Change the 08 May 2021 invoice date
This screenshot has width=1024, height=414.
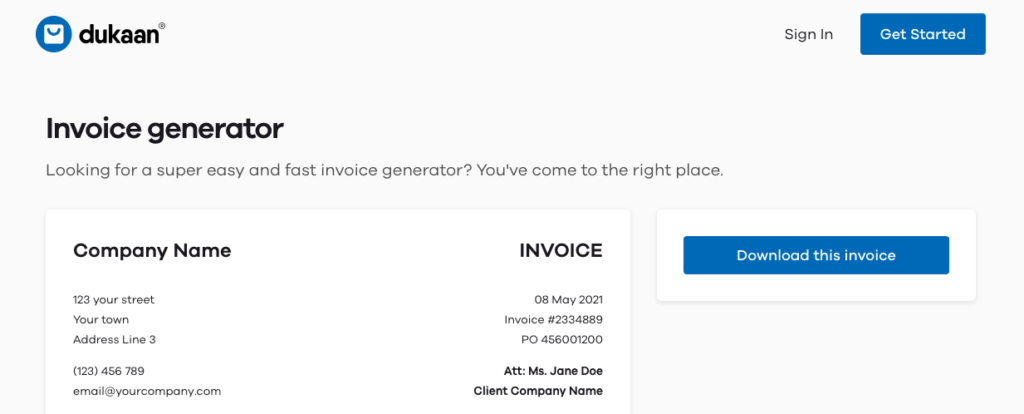568,299
